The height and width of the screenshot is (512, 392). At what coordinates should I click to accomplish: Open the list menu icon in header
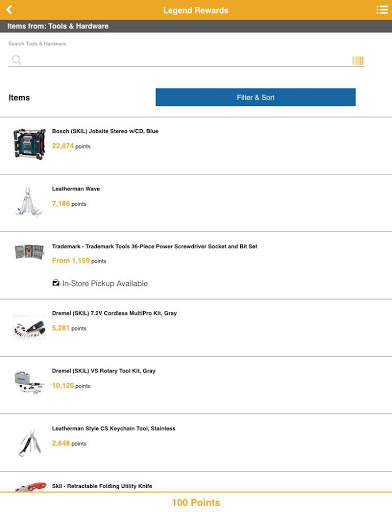(x=382, y=10)
